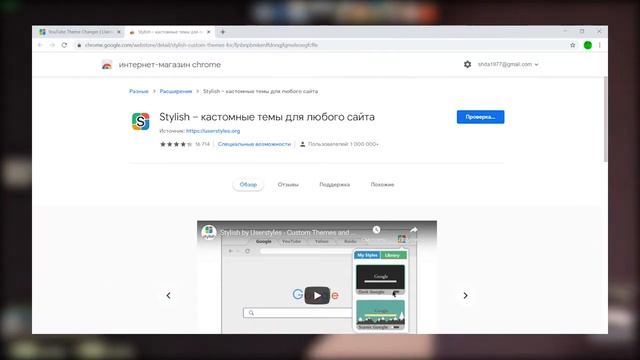
Task: Click the padlock site info icon
Action: pyautogui.click(x=79, y=45)
